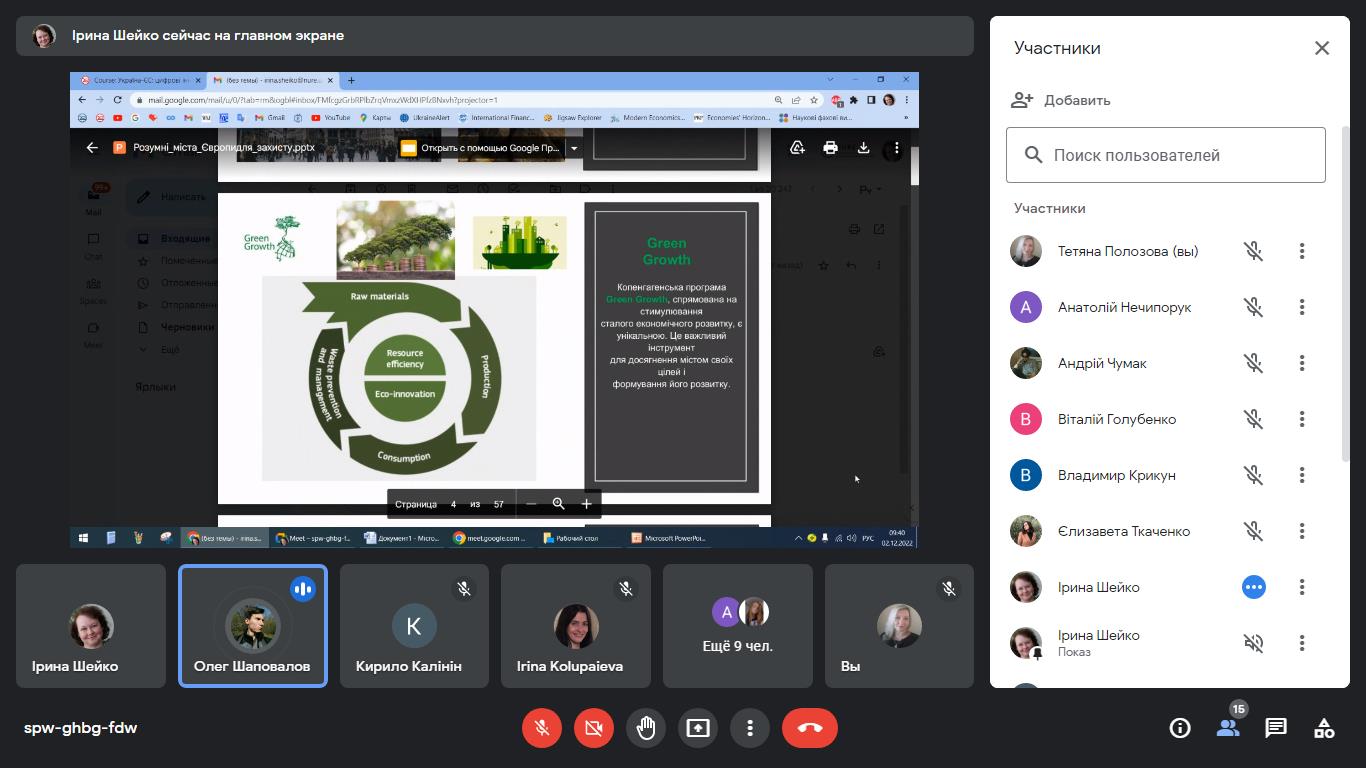Image resolution: width=1366 pixels, height=768 pixels.
Task: Open the chat panel
Action: 1276,728
